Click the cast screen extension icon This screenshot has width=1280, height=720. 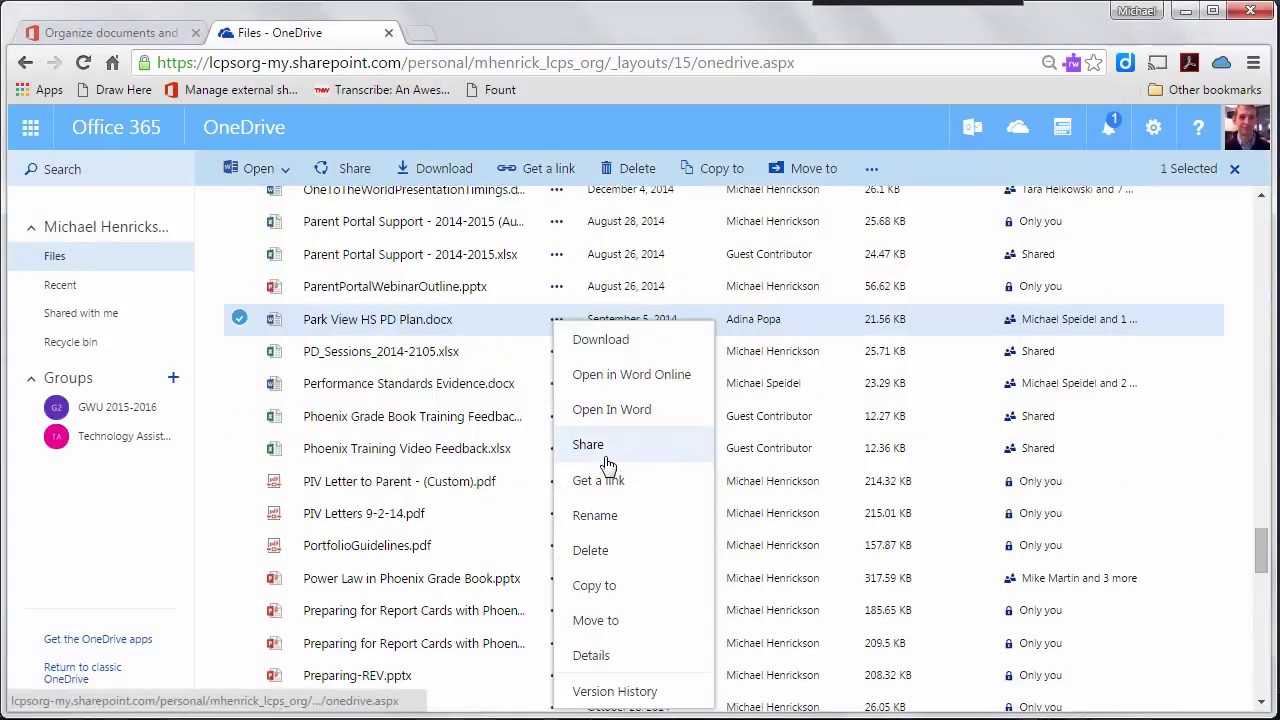point(1157,63)
